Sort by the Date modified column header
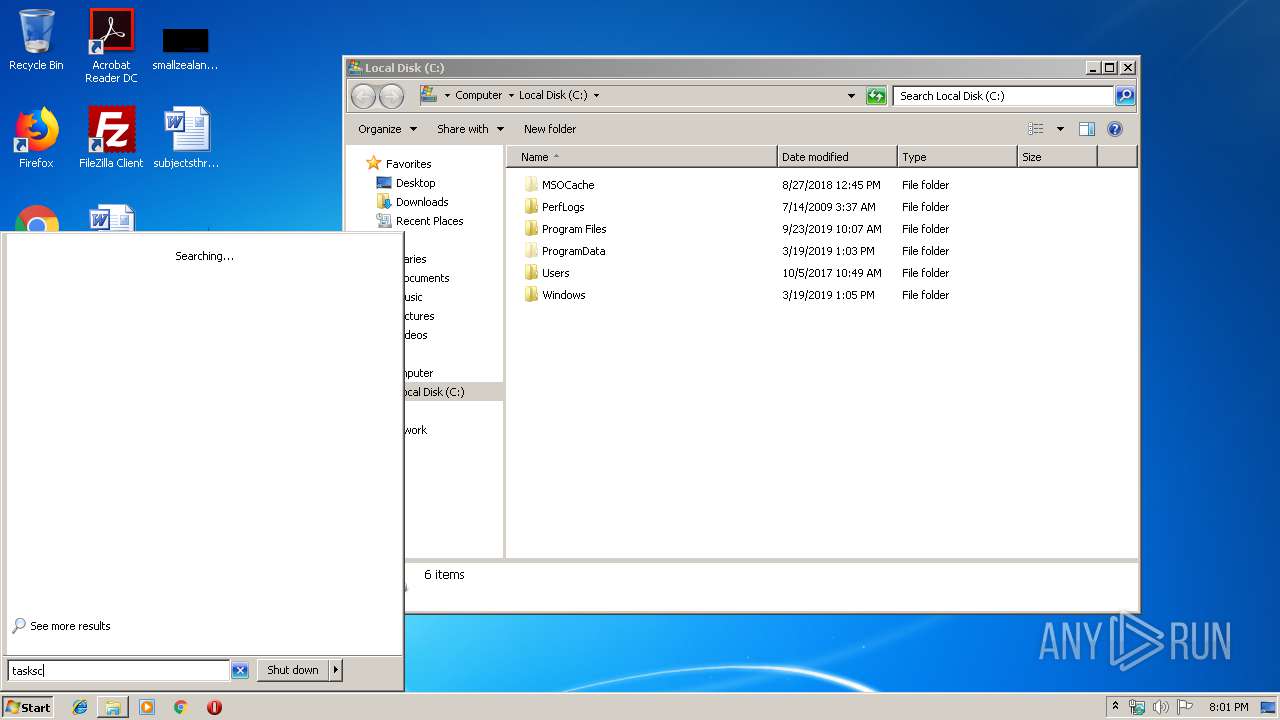 click(837, 157)
